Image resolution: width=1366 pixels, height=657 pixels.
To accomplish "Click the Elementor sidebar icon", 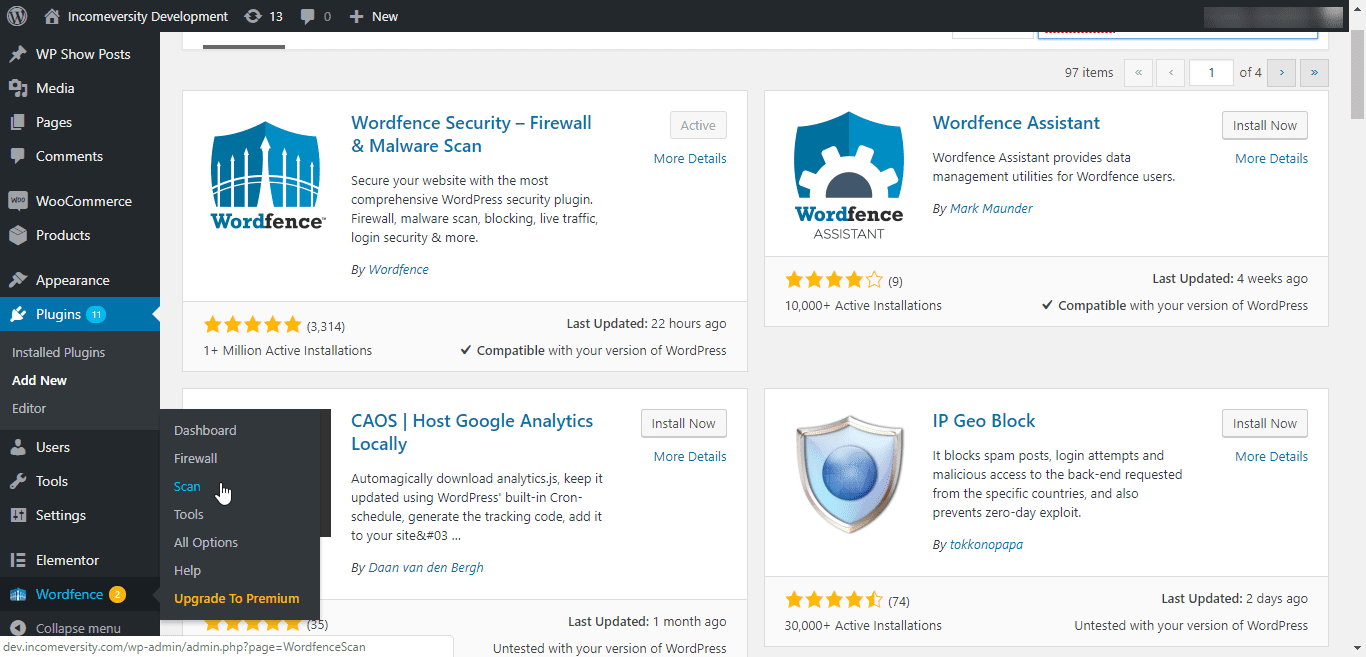I will (18, 560).
